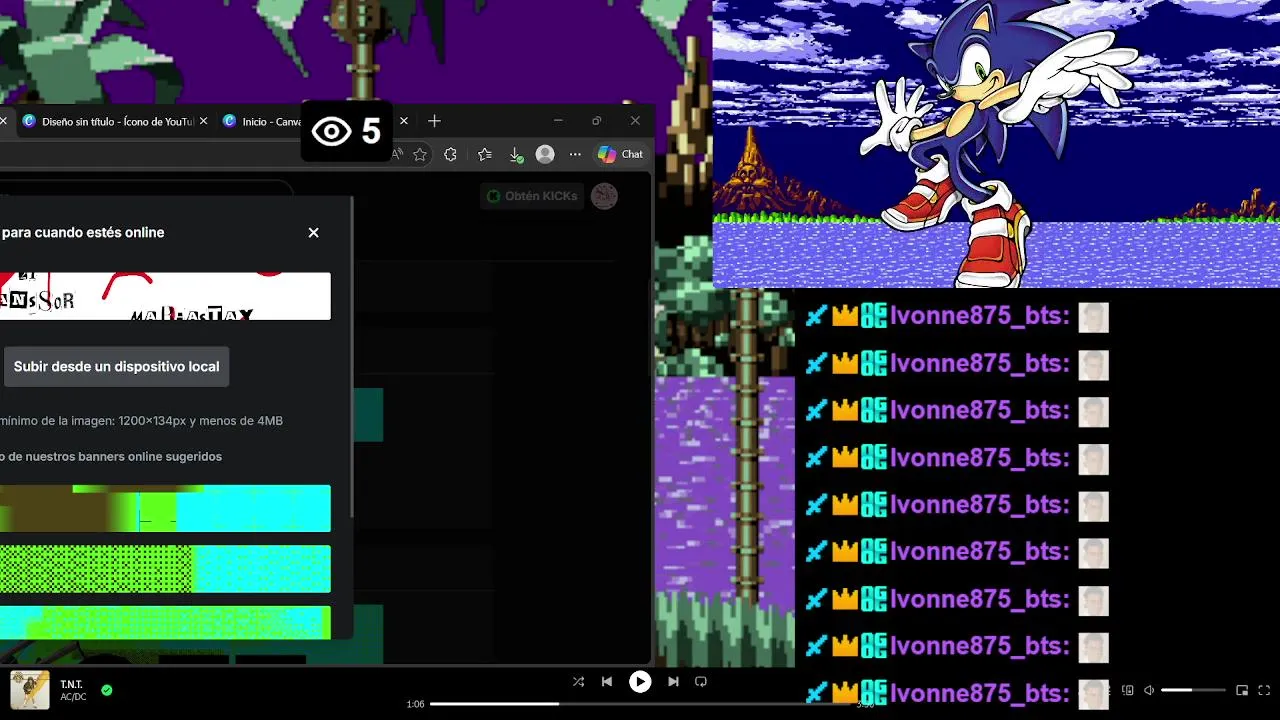Open Copilot Chat in the browser

point(620,154)
